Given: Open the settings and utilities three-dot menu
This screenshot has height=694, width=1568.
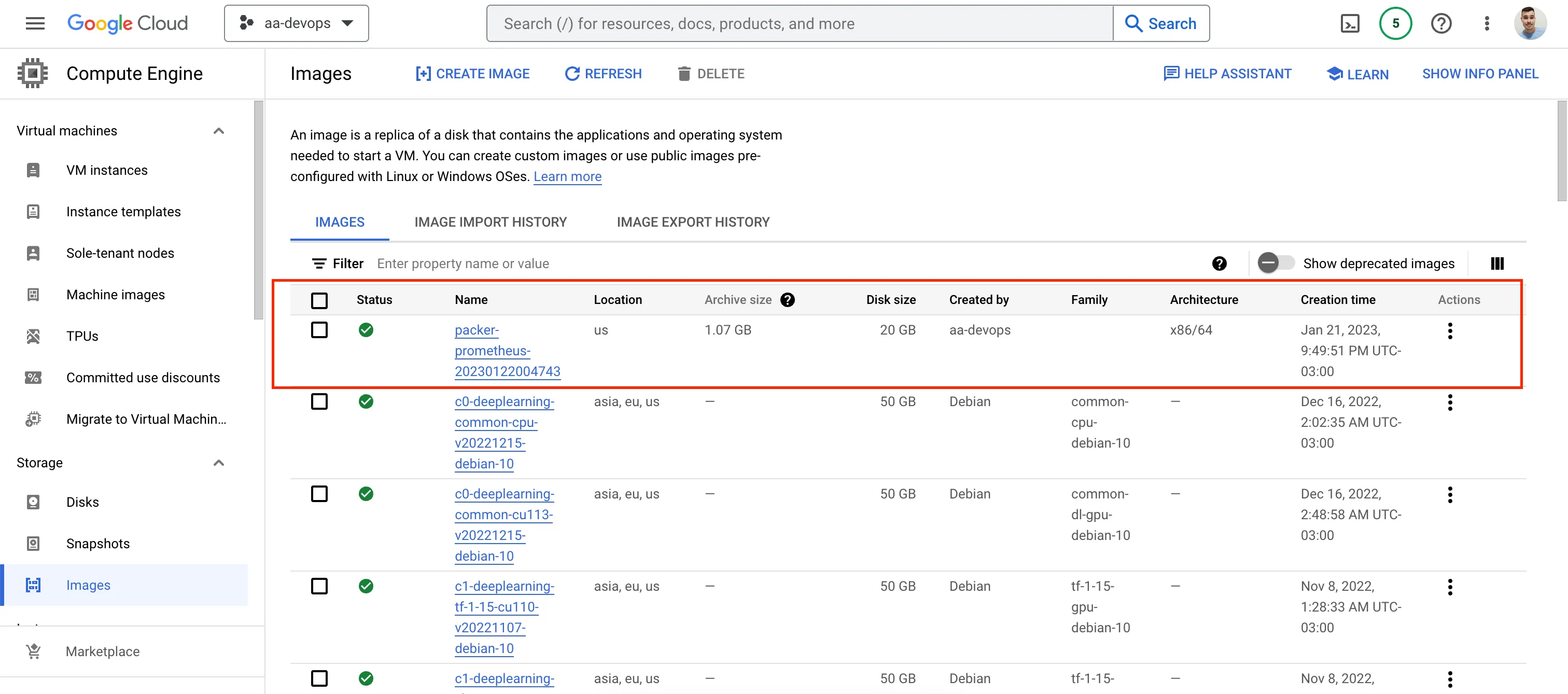Looking at the screenshot, I should click(x=1487, y=23).
